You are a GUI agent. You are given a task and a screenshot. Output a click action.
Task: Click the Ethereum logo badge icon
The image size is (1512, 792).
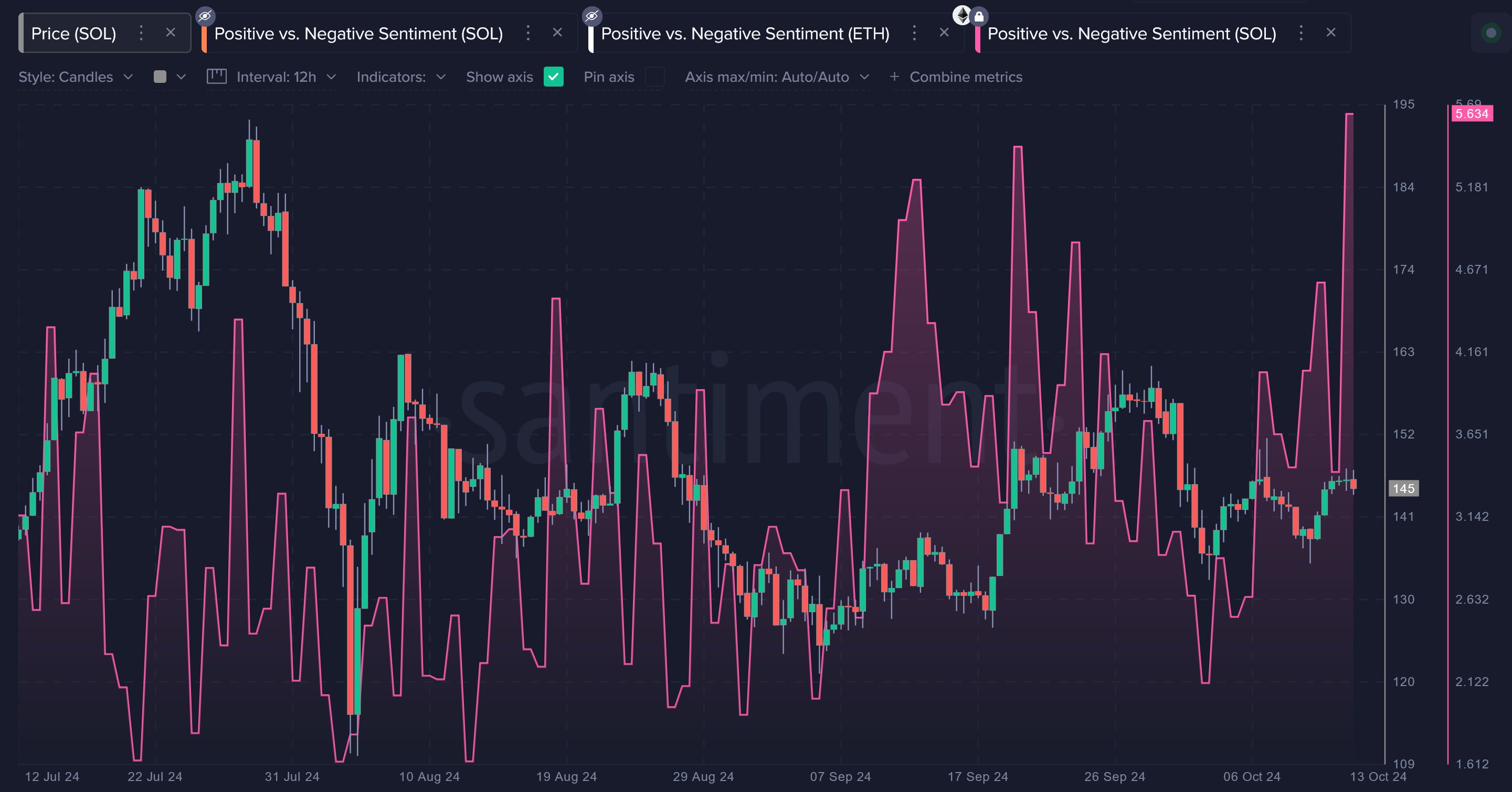(962, 15)
